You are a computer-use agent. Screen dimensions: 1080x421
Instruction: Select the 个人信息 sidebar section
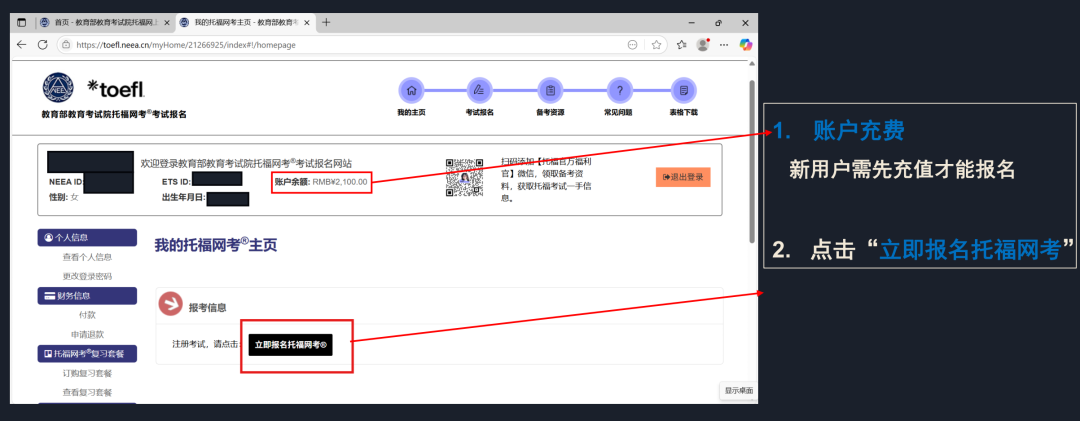[87, 238]
